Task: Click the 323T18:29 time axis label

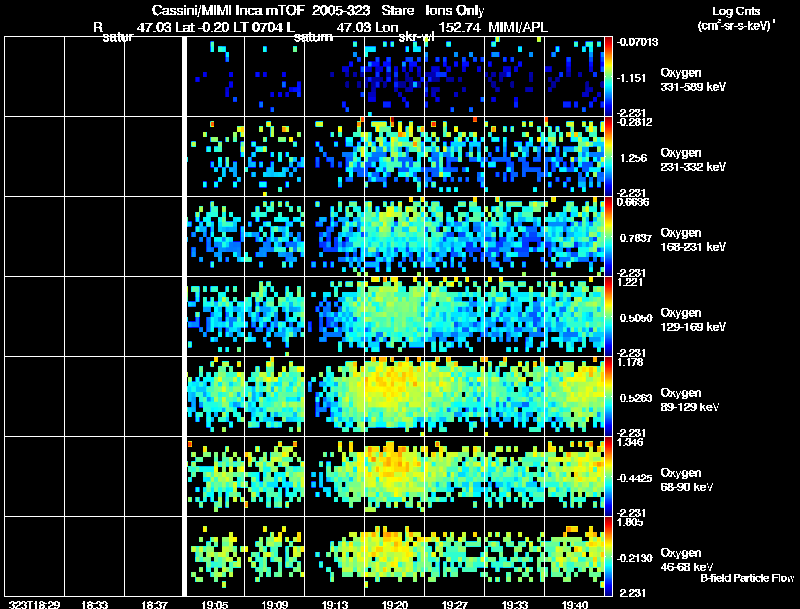Action: 34,604
